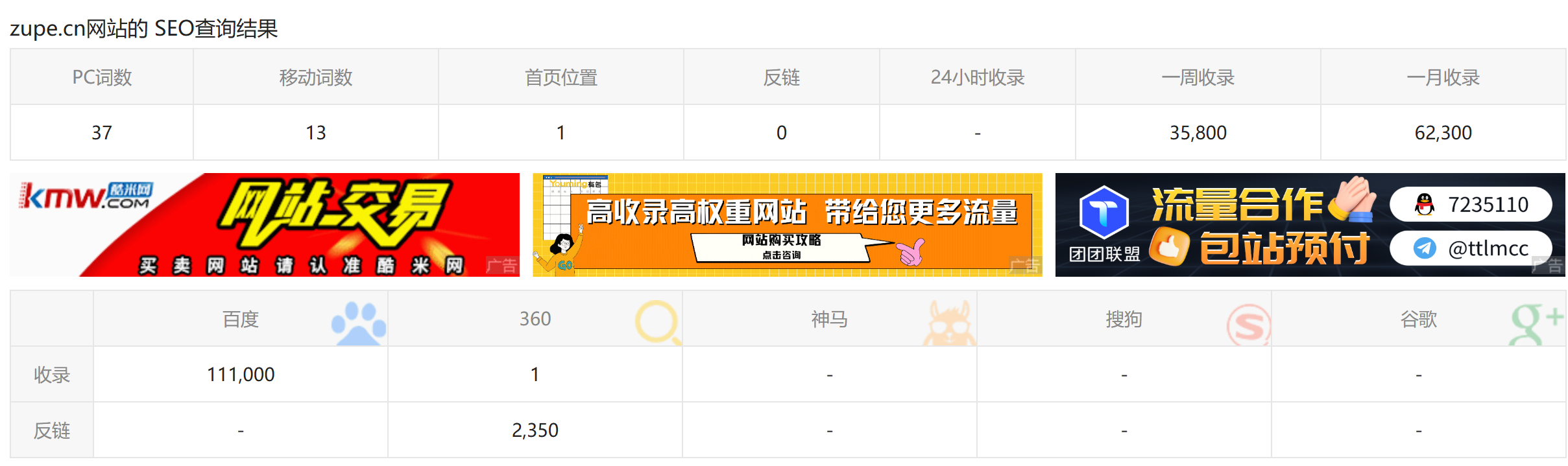The width and height of the screenshot is (1568, 466).
Task: Click the 360 search magnifier icon
Action: [658, 322]
